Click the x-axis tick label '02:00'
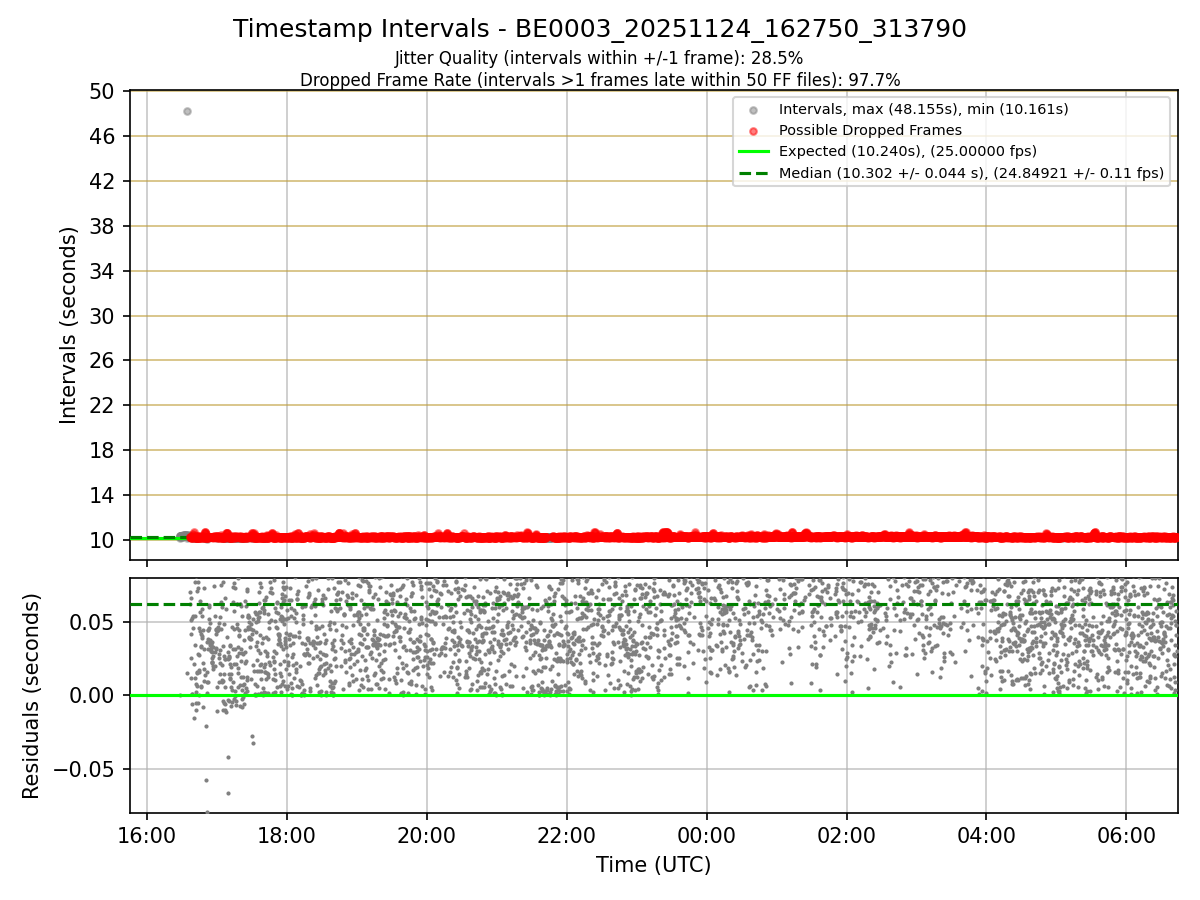 (x=847, y=836)
